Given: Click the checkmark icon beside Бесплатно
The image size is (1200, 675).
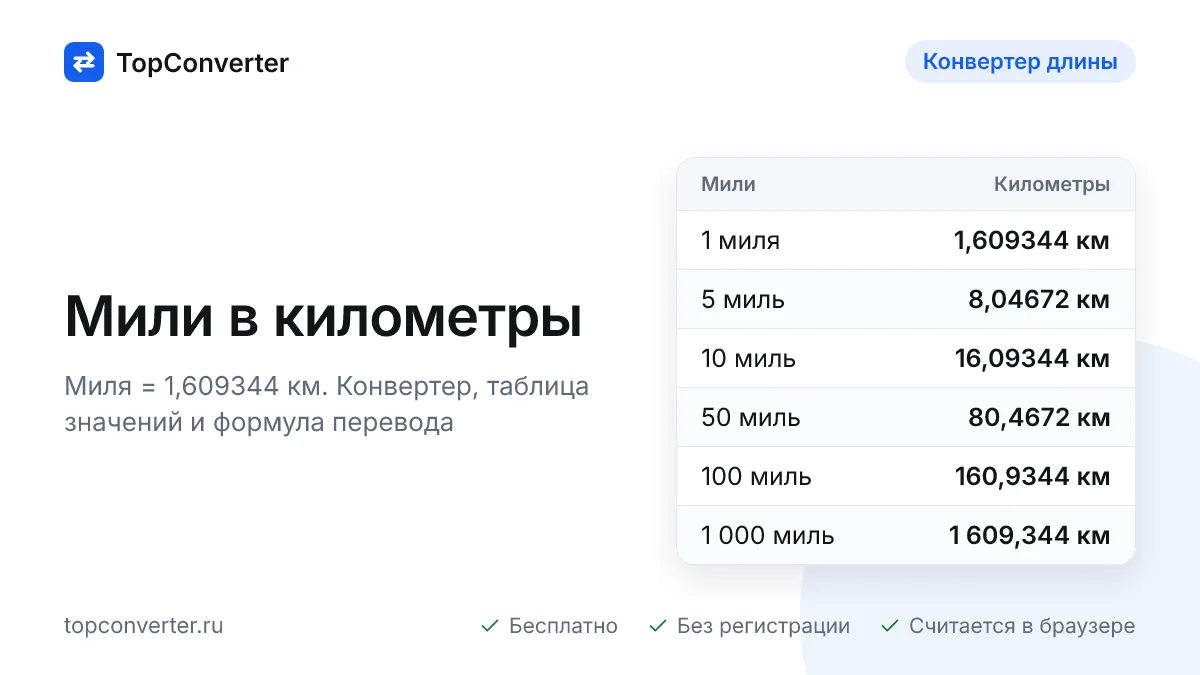Looking at the screenshot, I should tap(490, 626).
